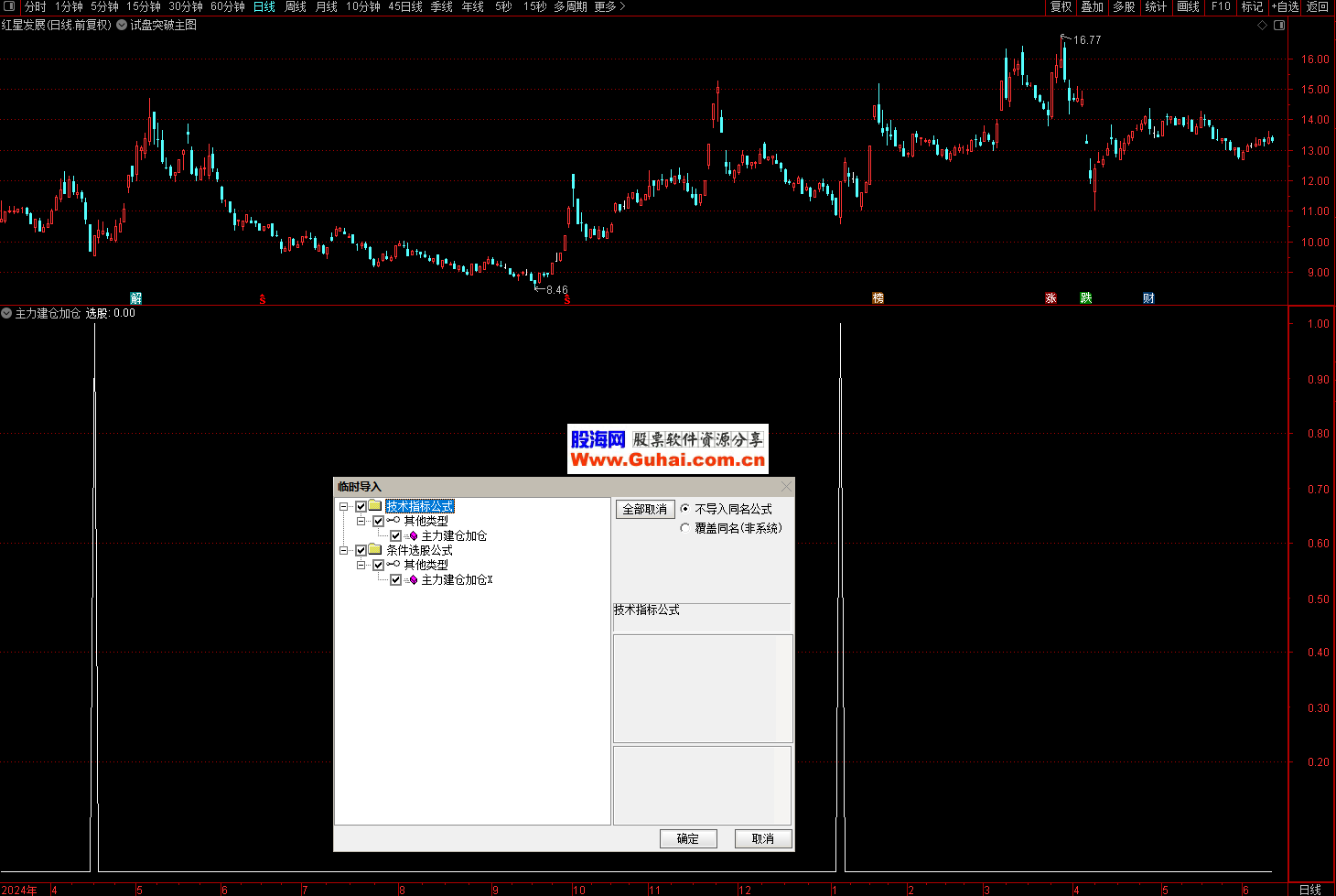This screenshot has width=1336, height=896.
Task: Collapse 其他类型 node under 技术指标公式
Action: tap(361, 521)
